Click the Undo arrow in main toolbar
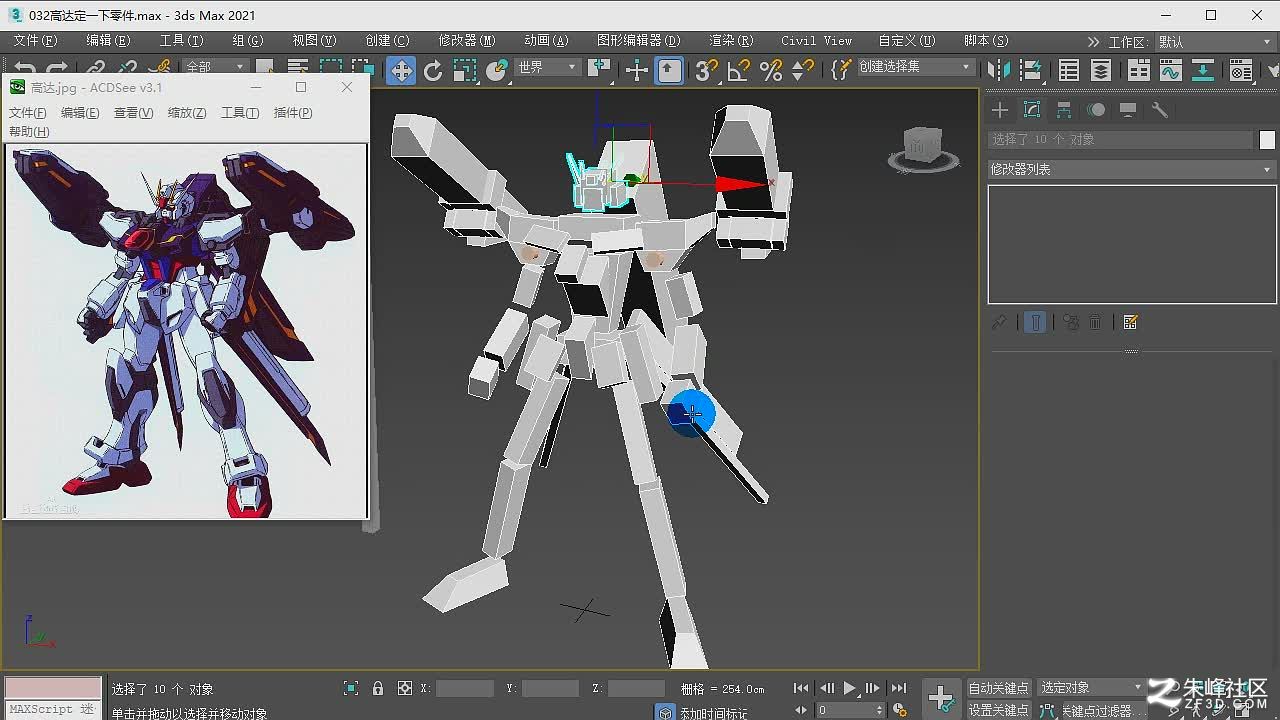The height and width of the screenshot is (720, 1280). (25, 69)
